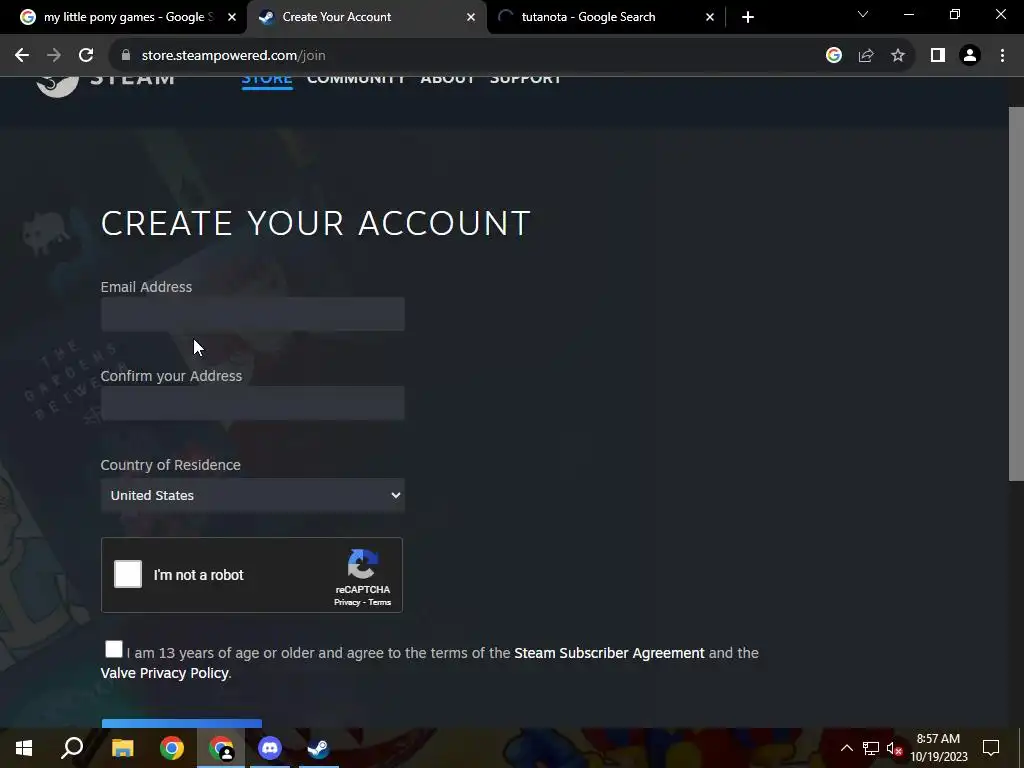This screenshot has width=1024, height=768.
Task: Open the Chrome taskbar icon with profile badge
Action: [x=221, y=748]
